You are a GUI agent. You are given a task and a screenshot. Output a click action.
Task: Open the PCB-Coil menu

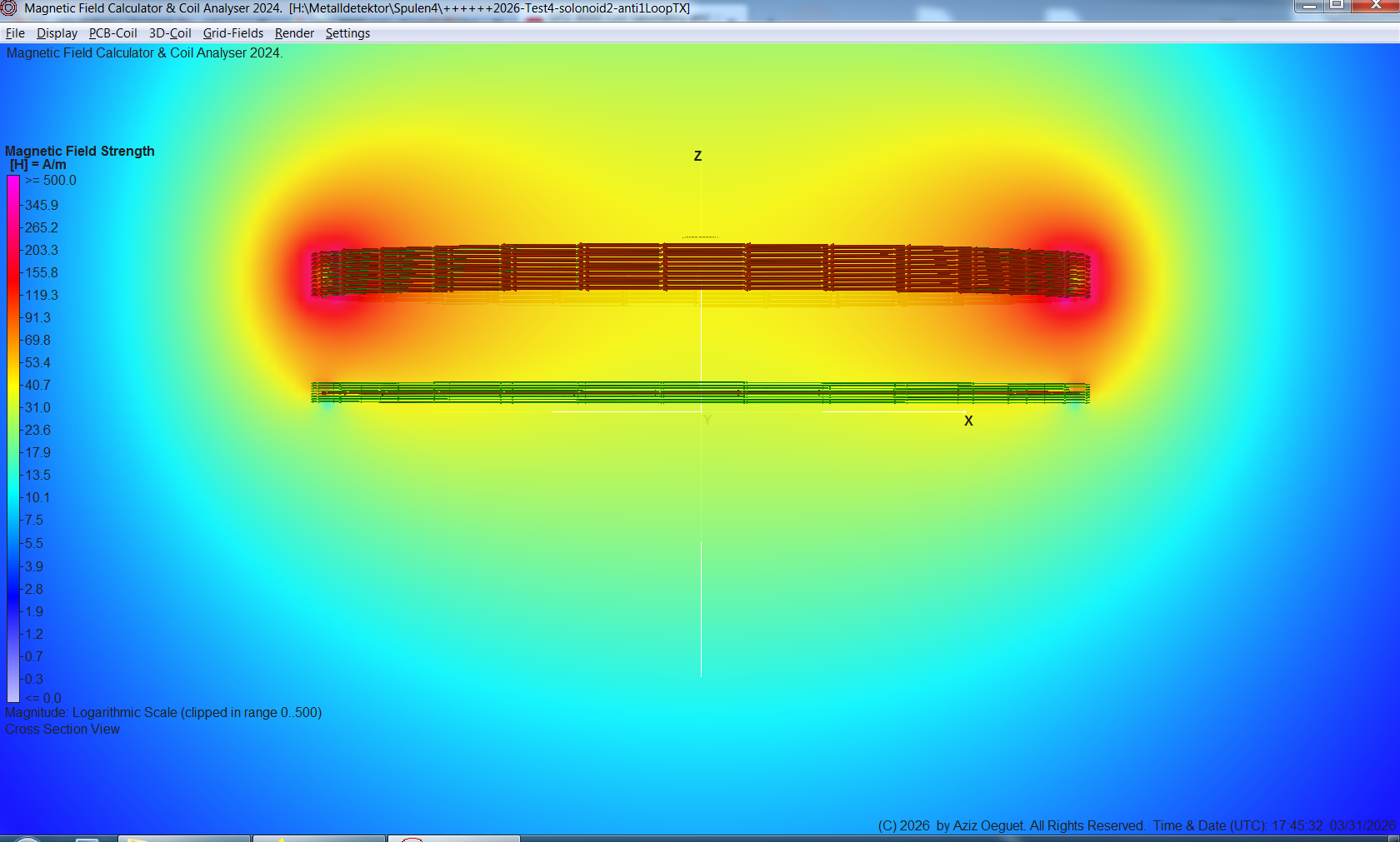[x=112, y=33]
